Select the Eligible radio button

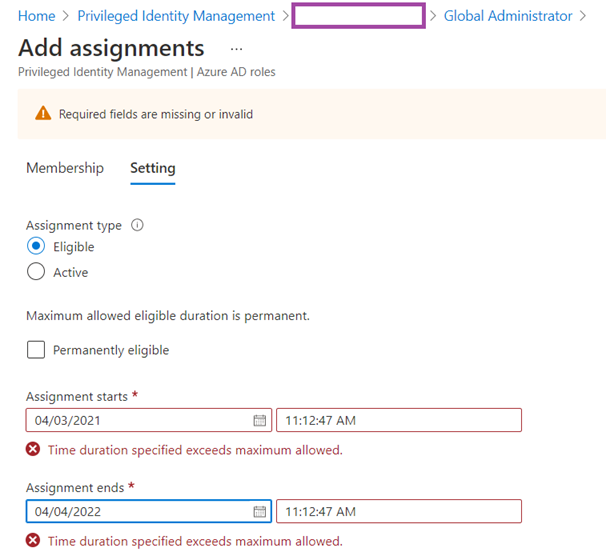click(x=36, y=246)
